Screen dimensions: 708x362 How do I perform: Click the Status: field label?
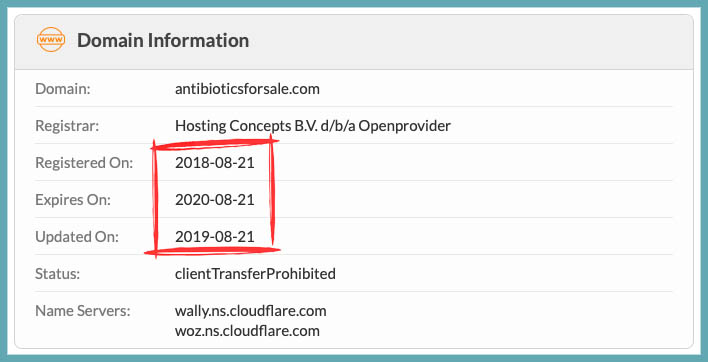(58, 274)
